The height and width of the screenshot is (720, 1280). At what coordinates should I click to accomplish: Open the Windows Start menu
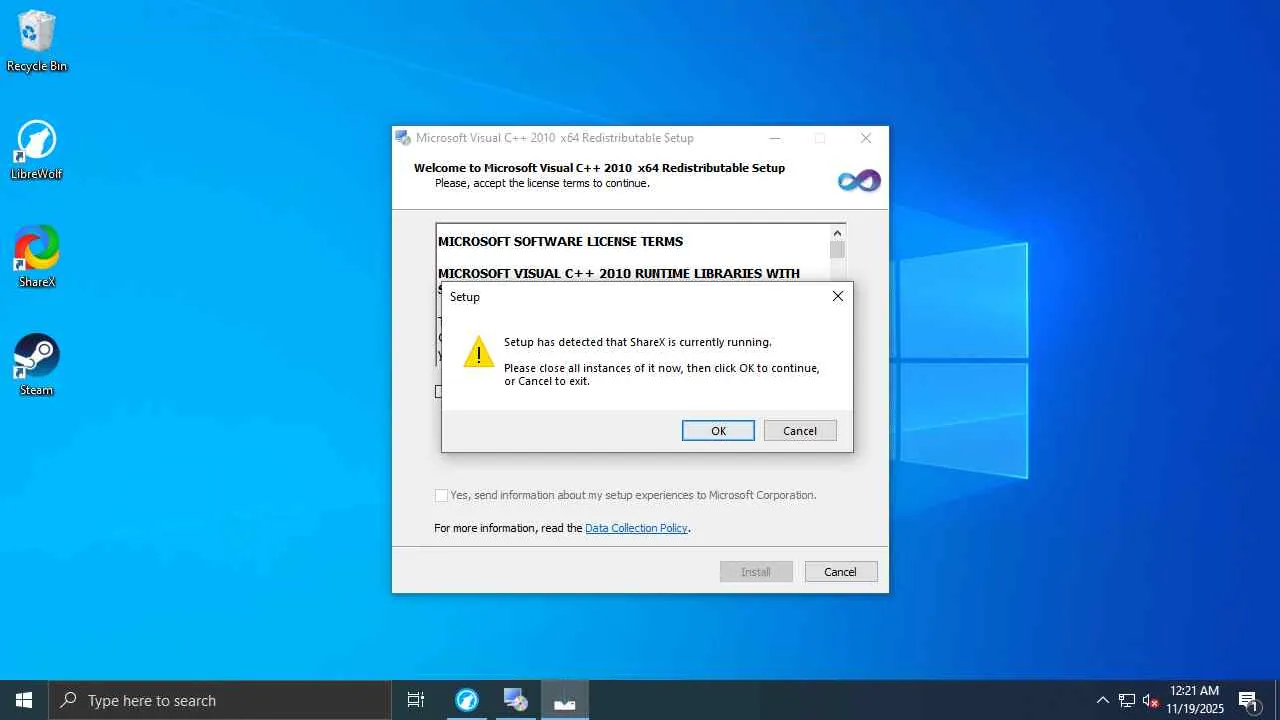(24, 700)
